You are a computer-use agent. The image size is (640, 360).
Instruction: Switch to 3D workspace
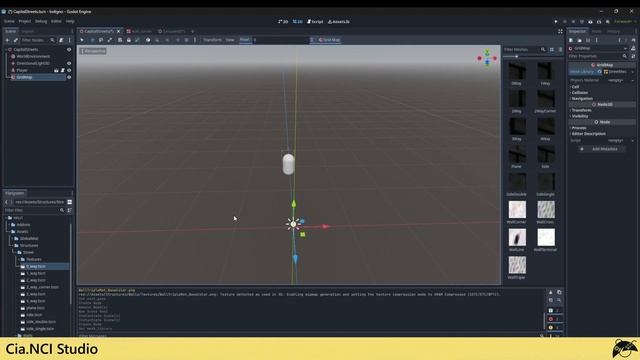click(x=298, y=22)
